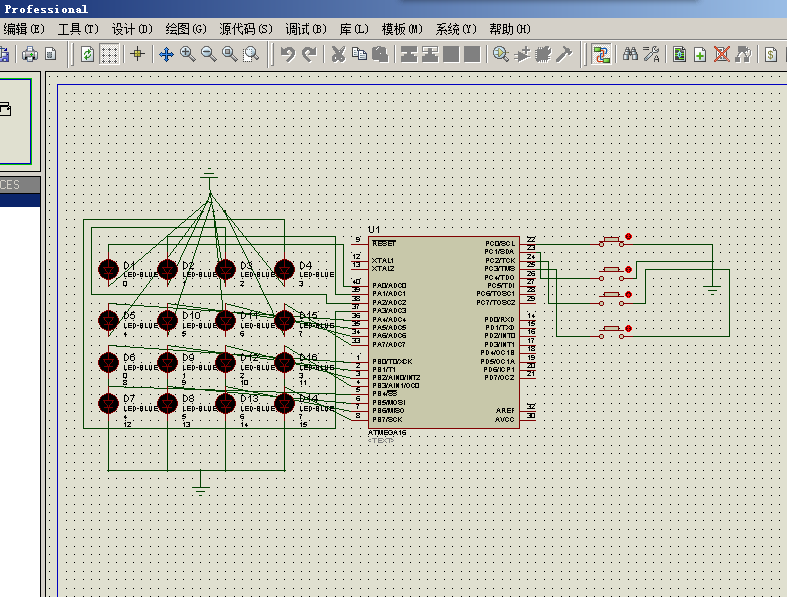Click the Undo arrow icon
The height and width of the screenshot is (597, 787).
288,54
